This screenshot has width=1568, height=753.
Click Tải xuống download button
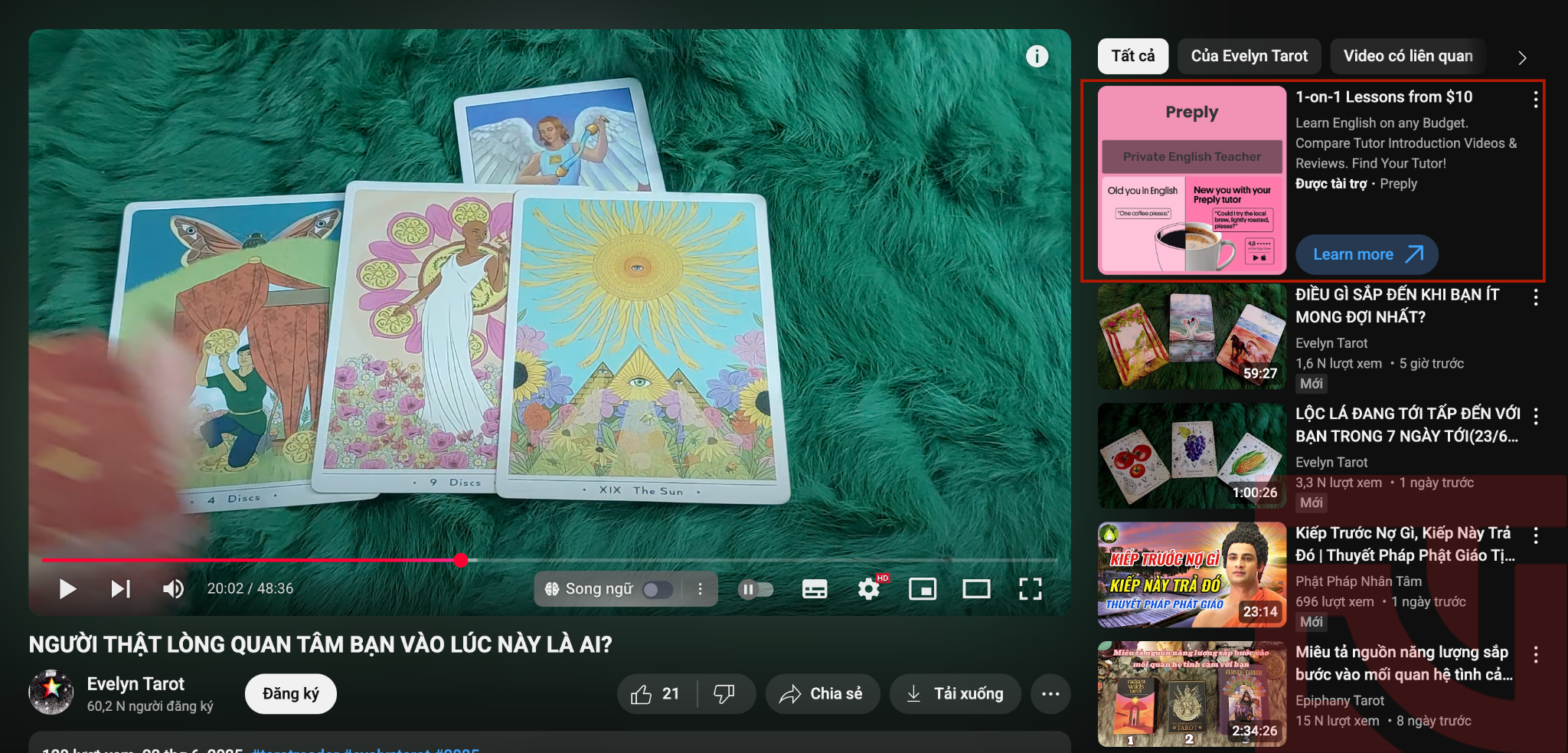[955, 694]
